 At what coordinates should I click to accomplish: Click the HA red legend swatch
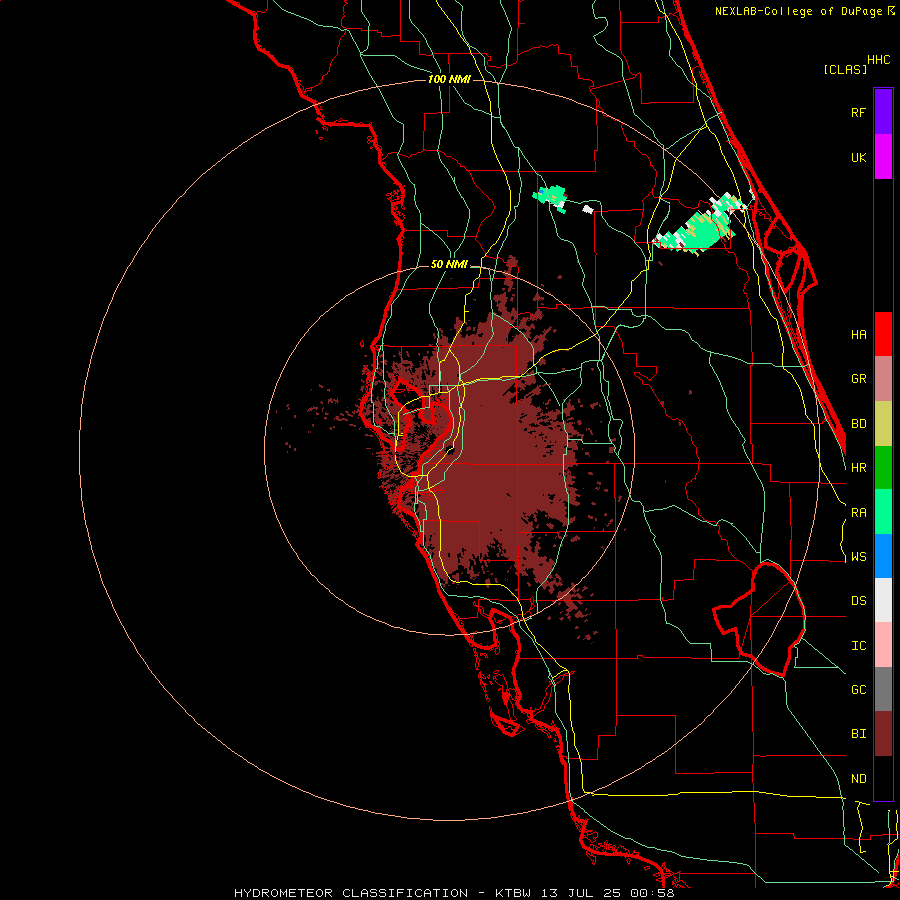tap(883, 334)
